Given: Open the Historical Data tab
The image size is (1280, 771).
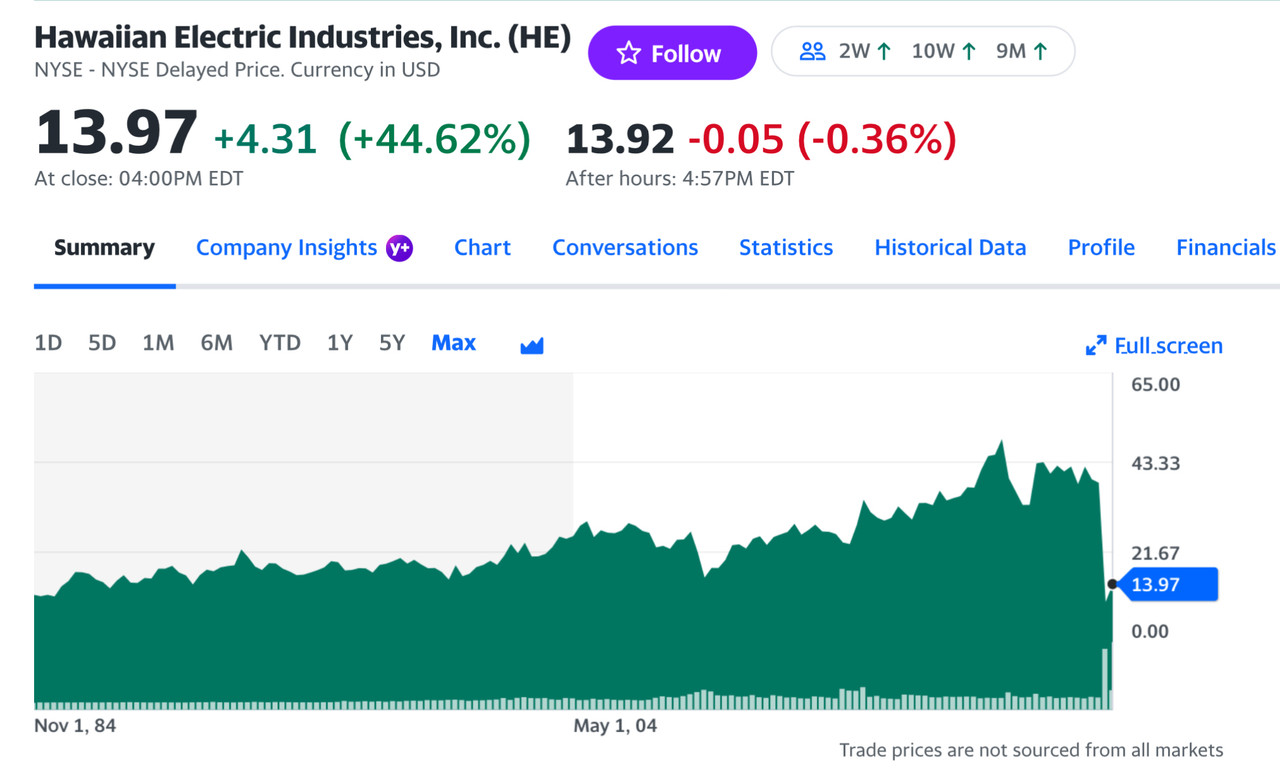Looking at the screenshot, I should [x=950, y=248].
